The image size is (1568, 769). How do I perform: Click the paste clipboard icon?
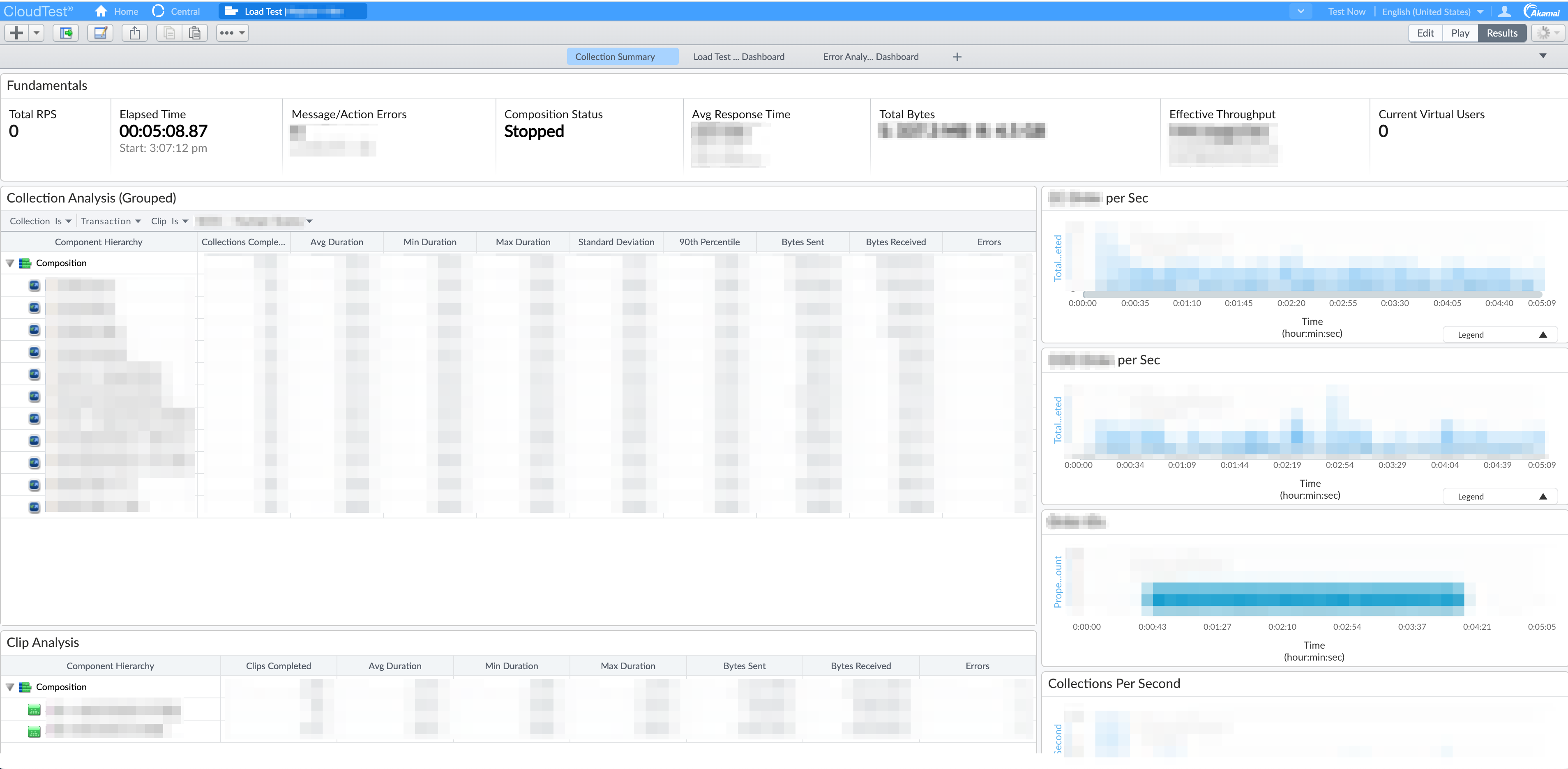[x=195, y=33]
